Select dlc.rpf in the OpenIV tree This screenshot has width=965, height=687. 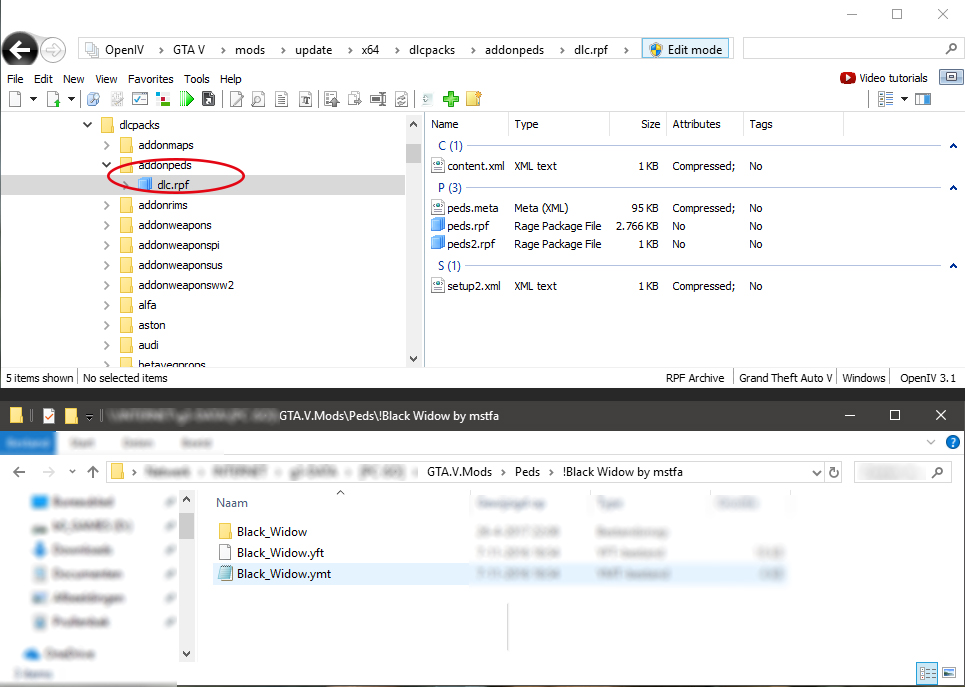(x=173, y=185)
